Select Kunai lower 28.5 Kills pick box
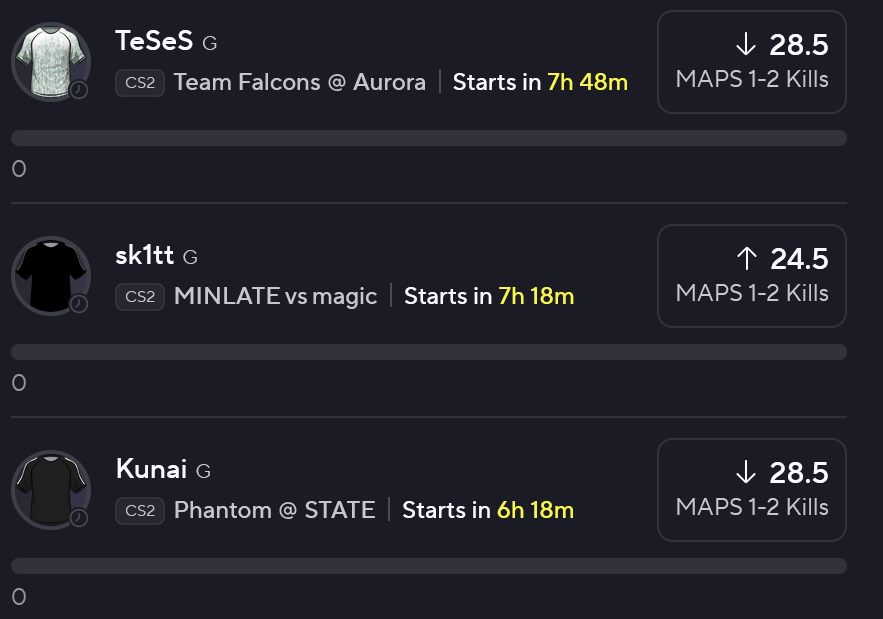Image resolution: width=883 pixels, height=619 pixels. click(x=752, y=489)
